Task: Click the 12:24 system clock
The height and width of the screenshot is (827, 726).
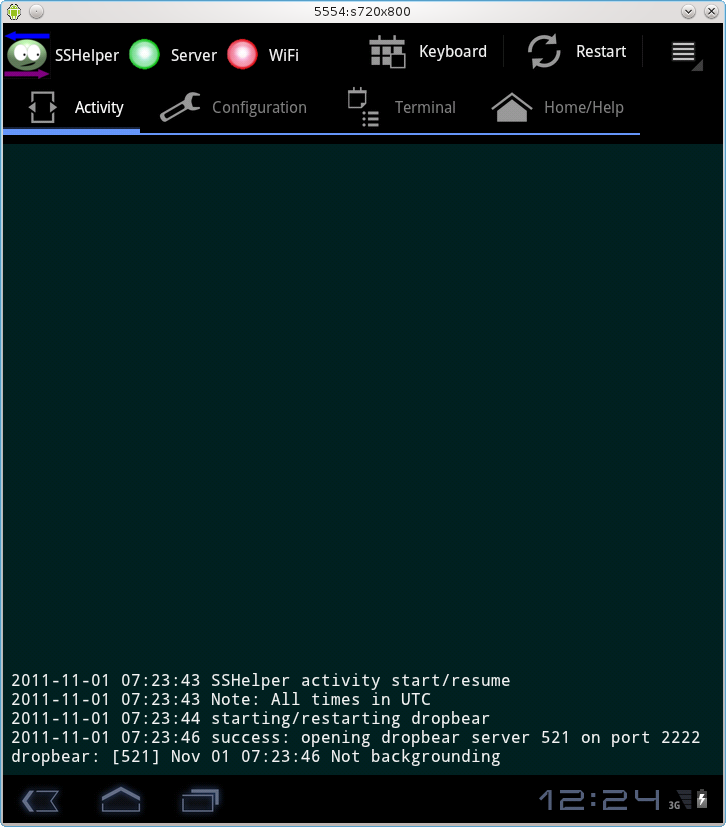Action: pos(599,800)
